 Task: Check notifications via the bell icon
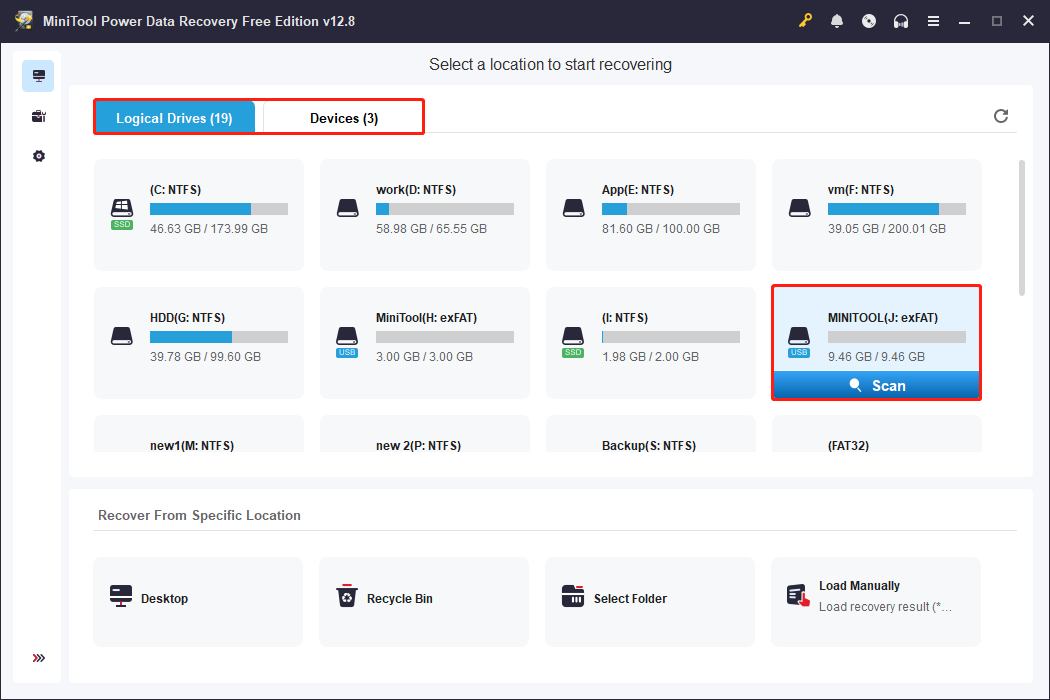point(837,20)
